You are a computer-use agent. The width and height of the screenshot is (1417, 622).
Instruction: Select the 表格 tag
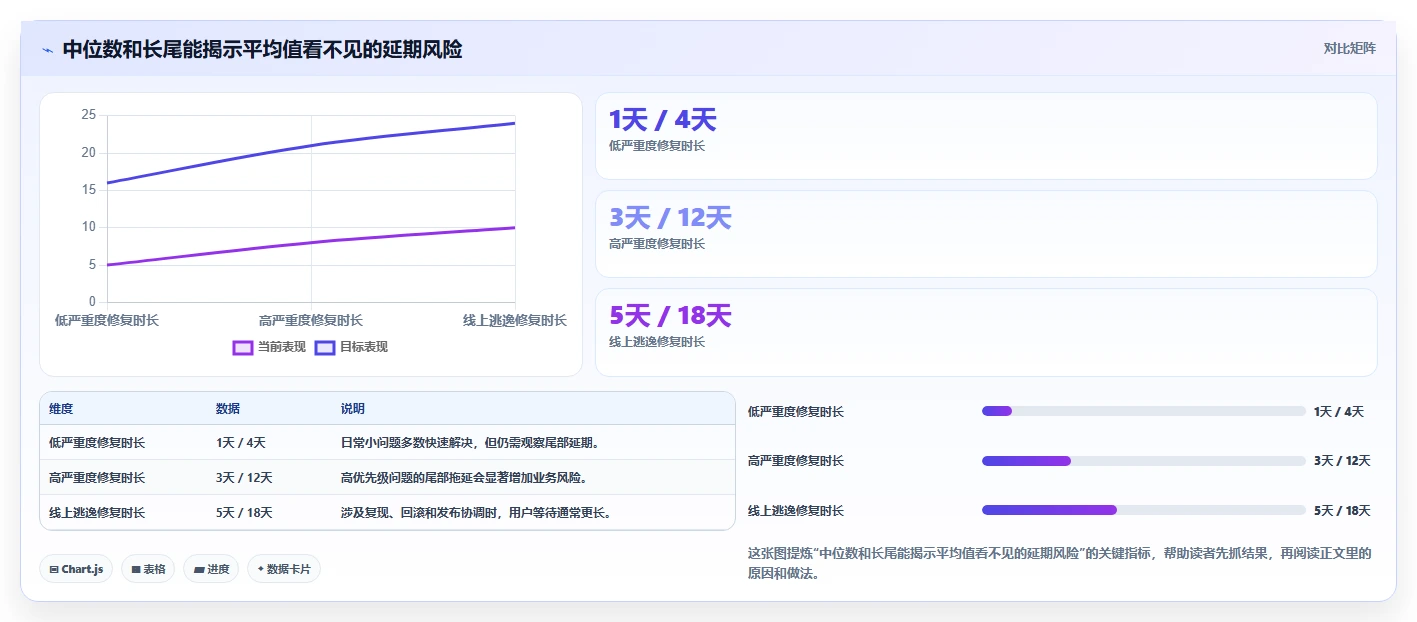[148, 569]
